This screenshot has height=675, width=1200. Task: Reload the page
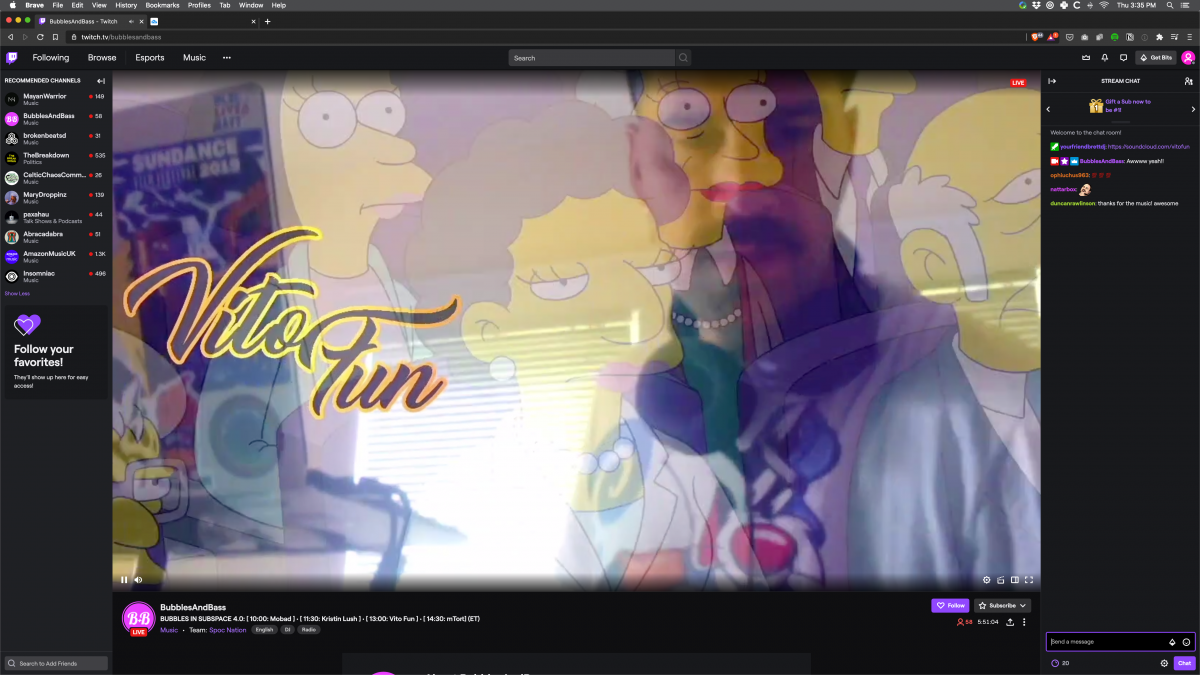tap(40, 37)
